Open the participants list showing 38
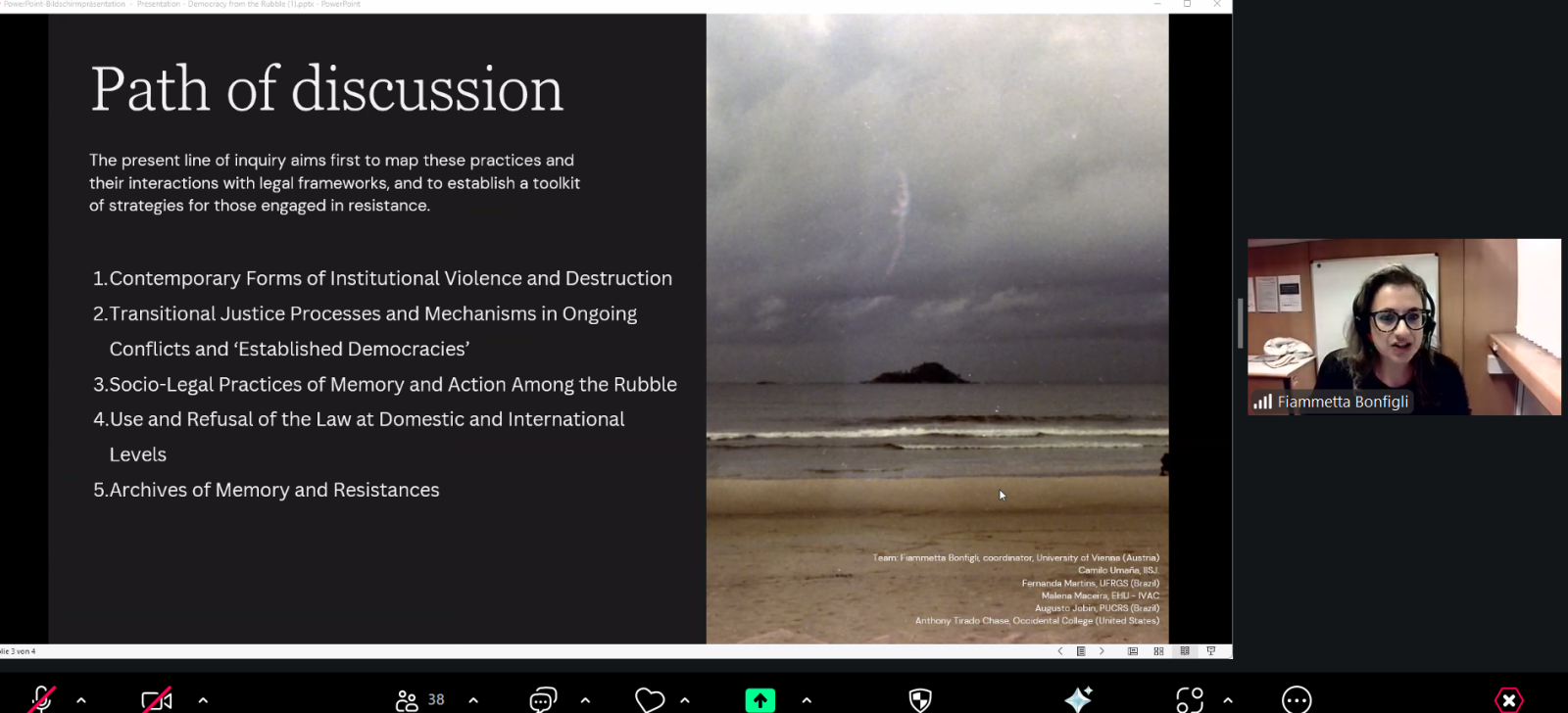 [x=420, y=699]
